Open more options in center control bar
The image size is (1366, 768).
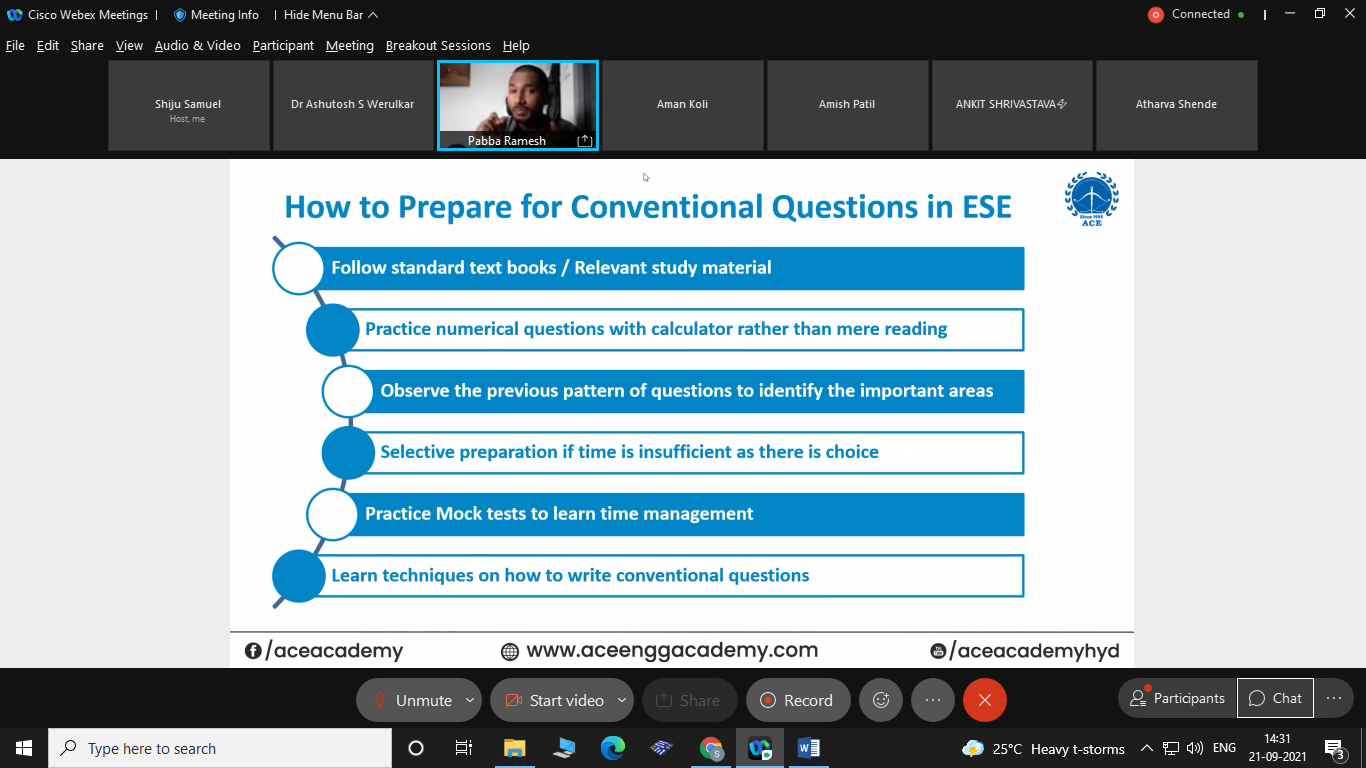pos(933,700)
